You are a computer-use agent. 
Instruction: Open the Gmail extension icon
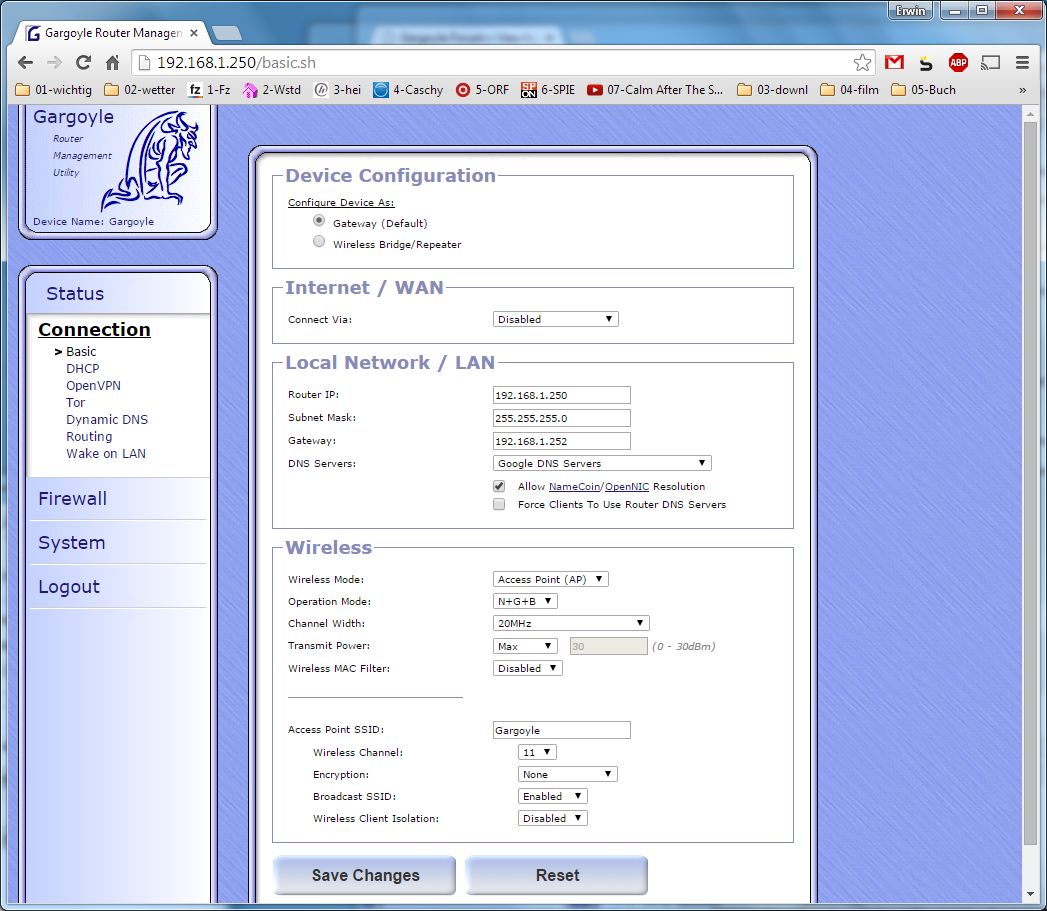[894, 62]
